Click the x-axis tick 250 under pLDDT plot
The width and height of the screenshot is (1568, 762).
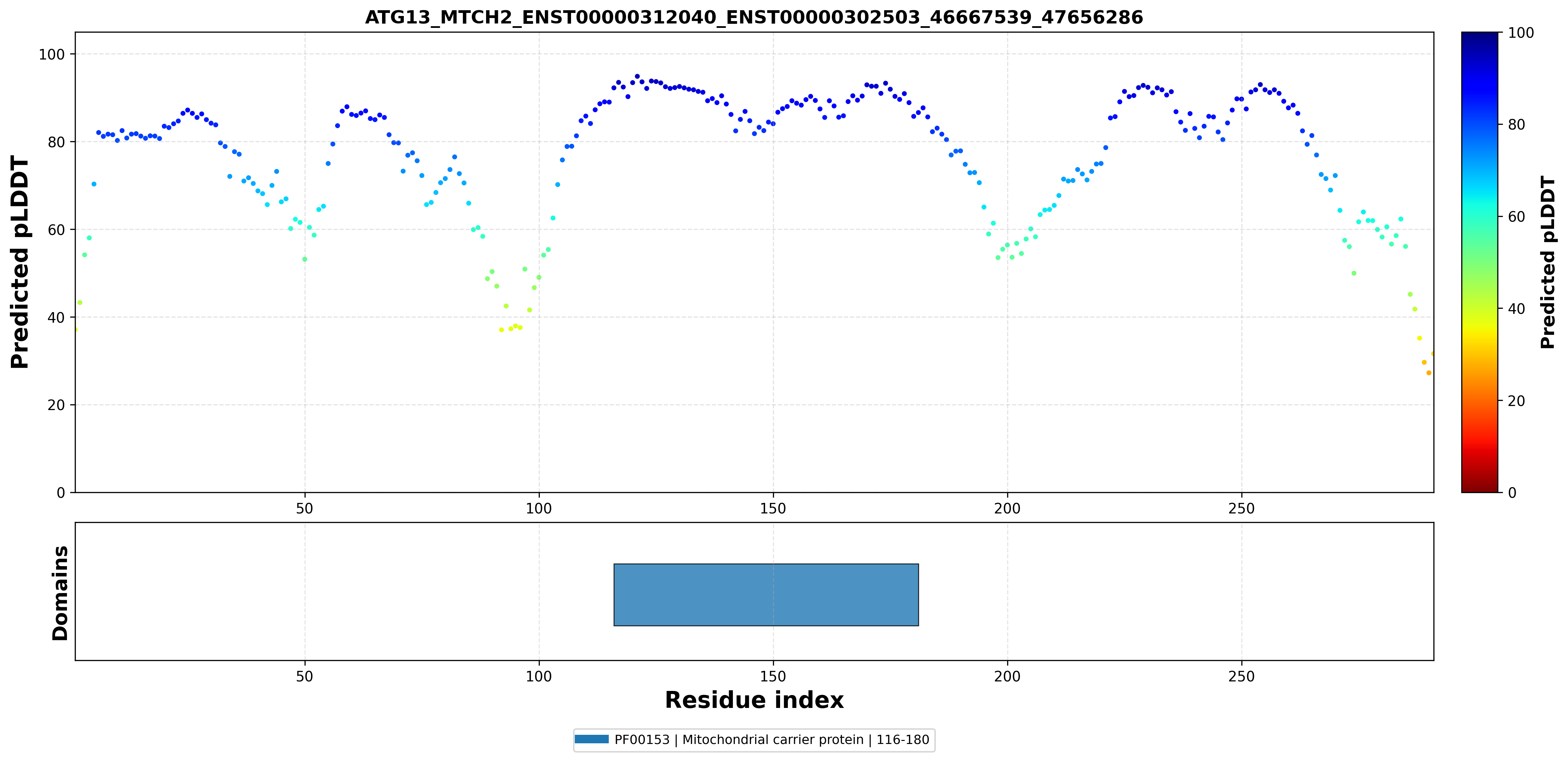pos(1242,509)
